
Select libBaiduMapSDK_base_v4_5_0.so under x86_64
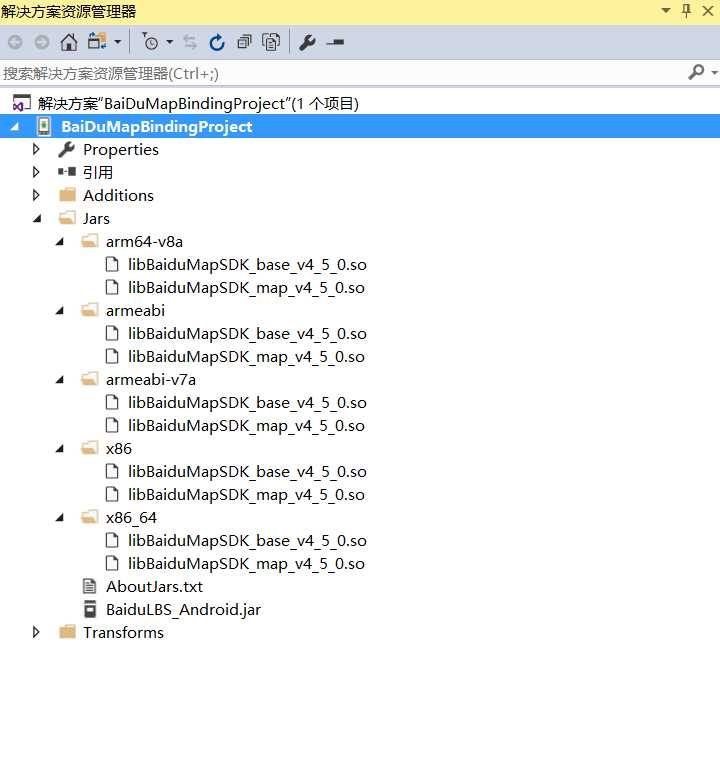[x=247, y=541]
